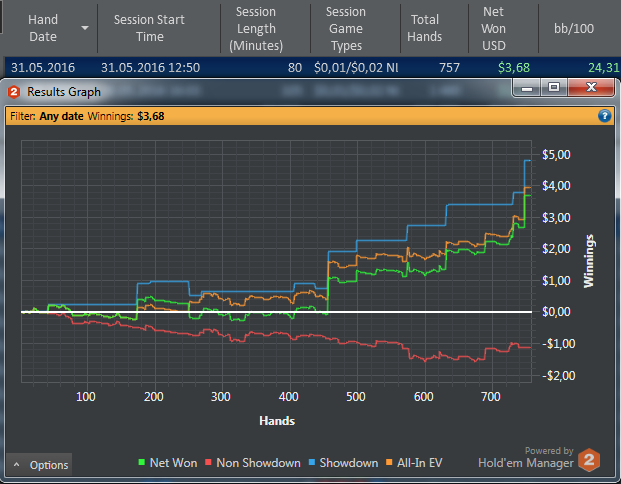Viewport: 621px width, 484px height.
Task: Click the 500 hands x-axis label
Action: pos(356,396)
